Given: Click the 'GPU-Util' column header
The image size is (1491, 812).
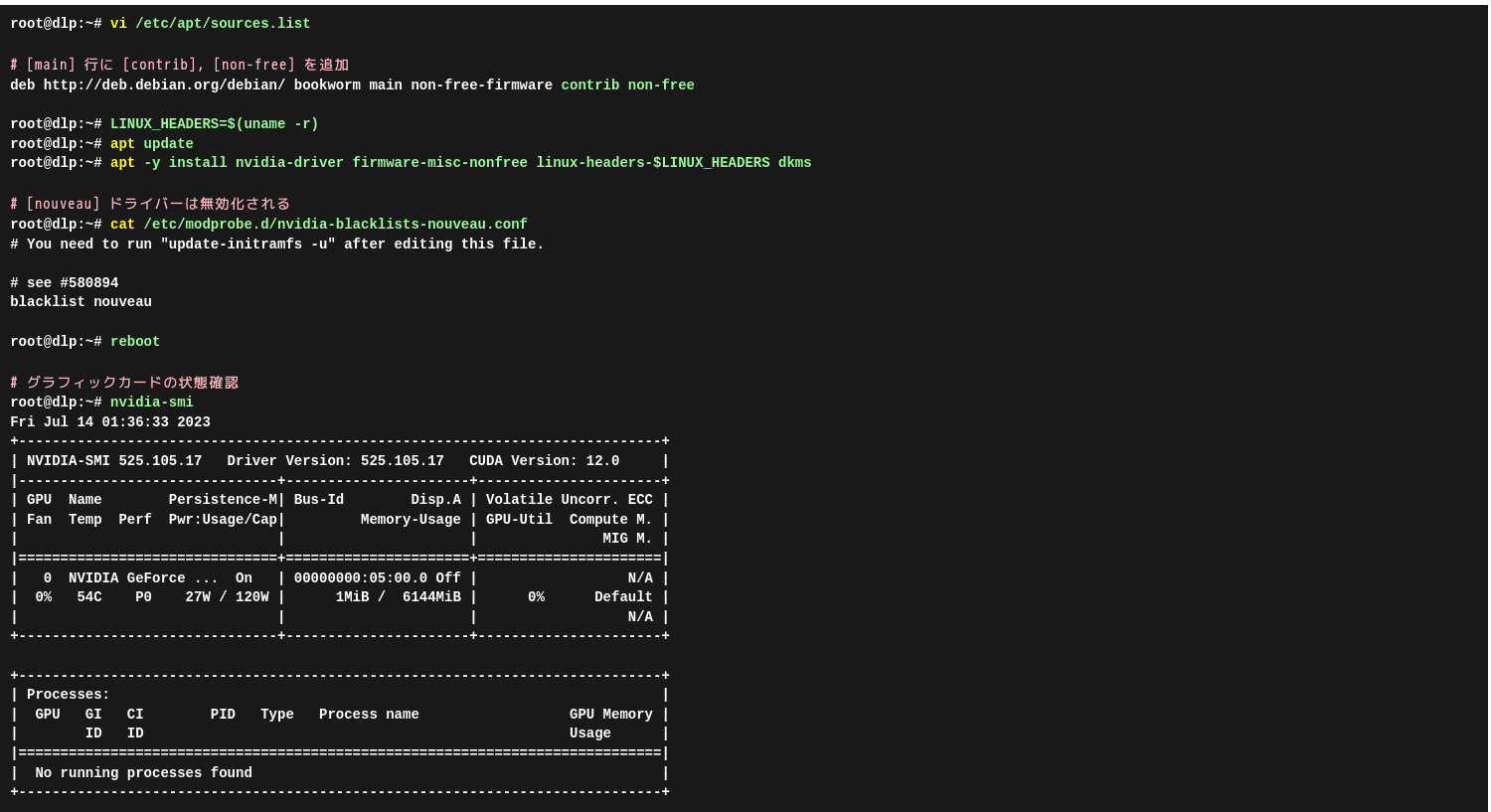Looking at the screenshot, I should coord(519,520).
